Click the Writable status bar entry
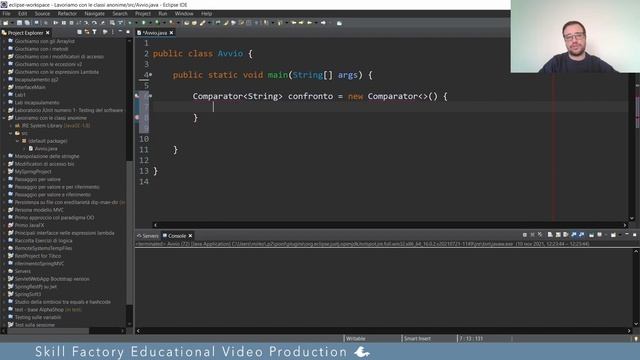 click(356, 338)
